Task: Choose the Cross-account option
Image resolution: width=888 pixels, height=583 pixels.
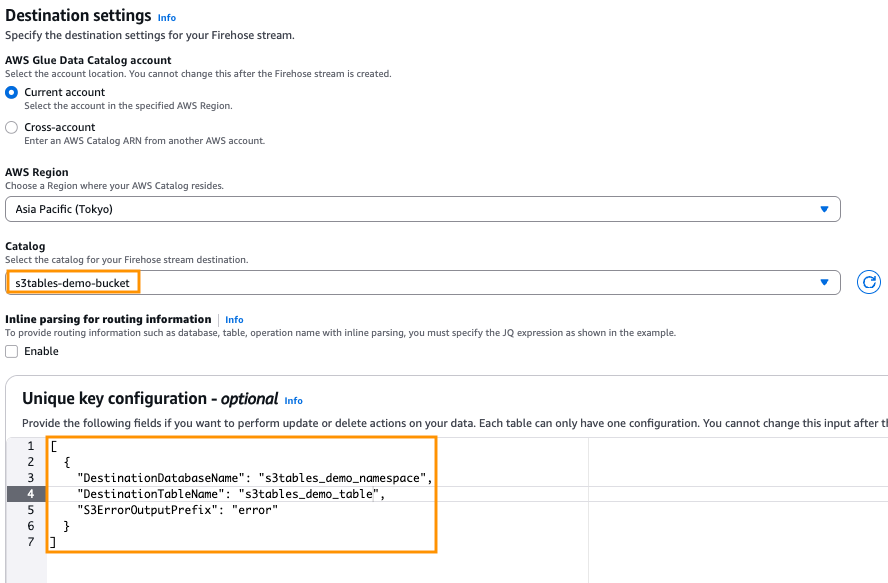Action: point(9,127)
